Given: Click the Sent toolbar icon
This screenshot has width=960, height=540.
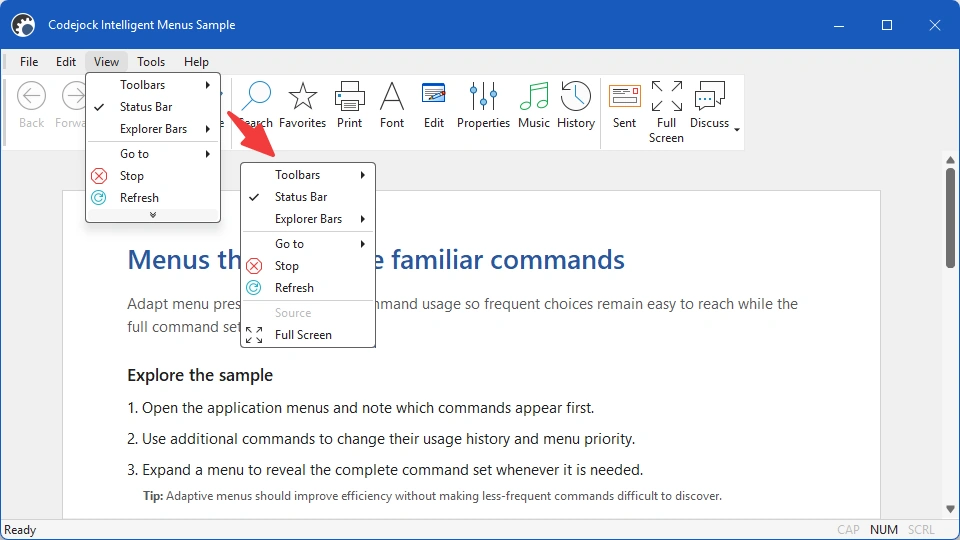Looking at the screenshot, I should pos(624,105).
